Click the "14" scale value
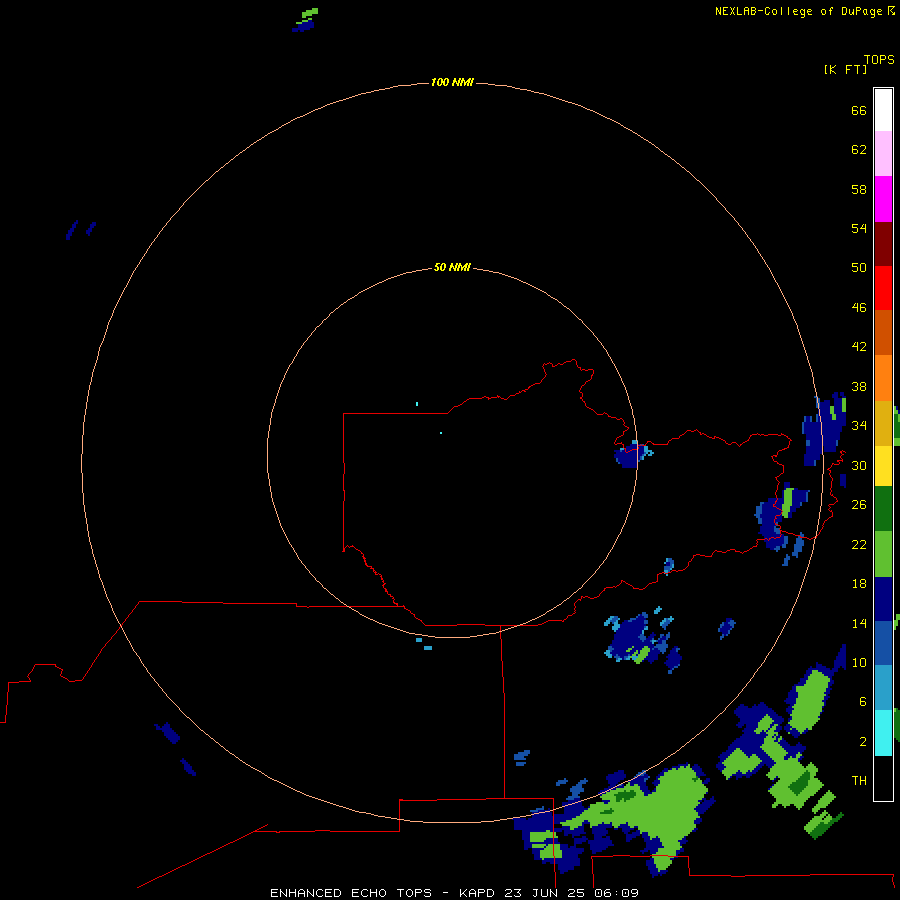This screenshot has width=900, height=900. click(859, 623)
